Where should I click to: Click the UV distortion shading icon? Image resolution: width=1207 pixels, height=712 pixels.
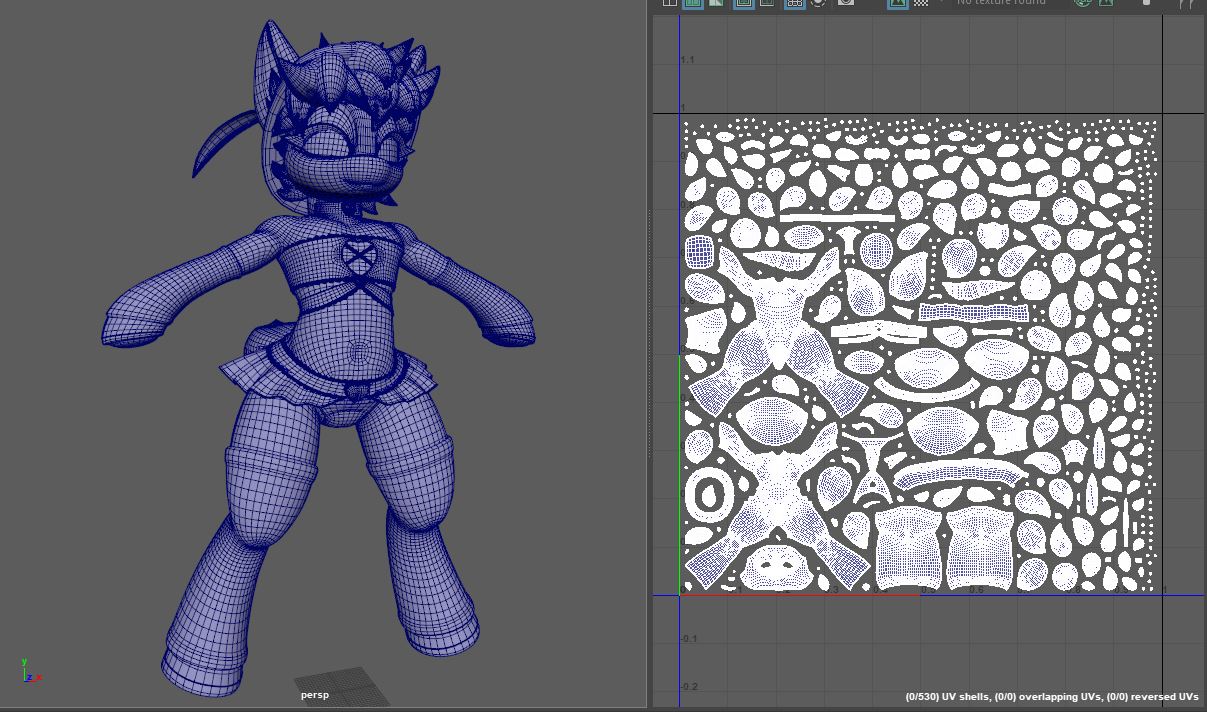point(716,3)
